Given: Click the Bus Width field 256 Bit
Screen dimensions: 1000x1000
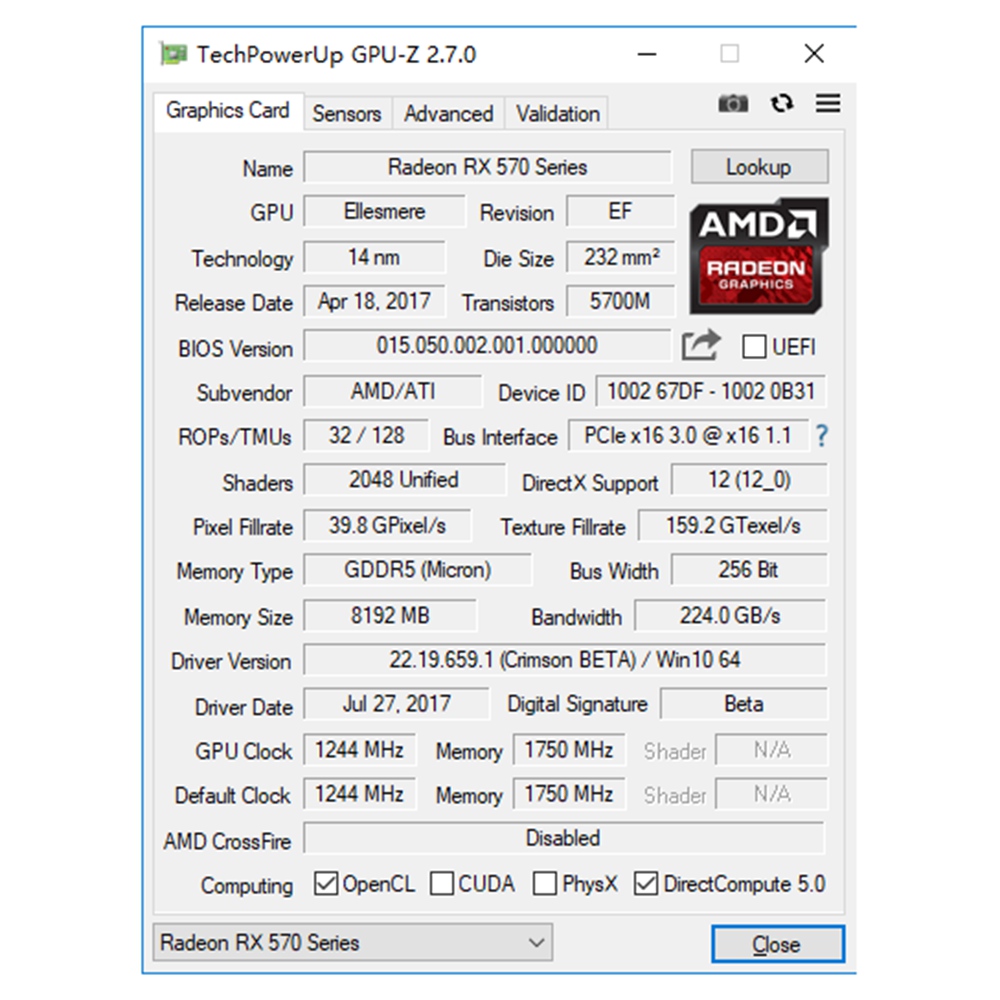Looking at the screenshot, I should click(749, 570).
